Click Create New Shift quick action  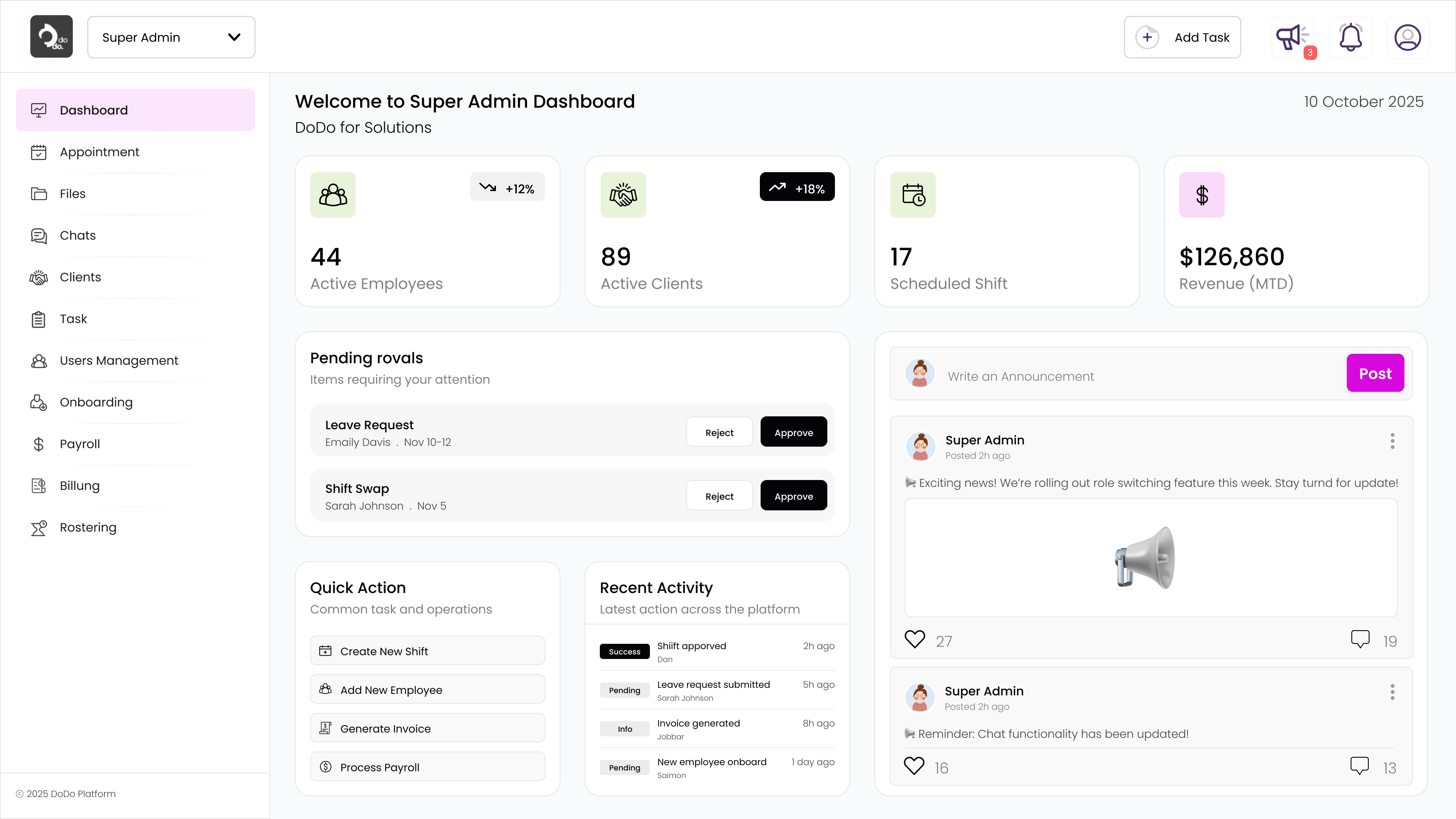(x=427, y=651)
